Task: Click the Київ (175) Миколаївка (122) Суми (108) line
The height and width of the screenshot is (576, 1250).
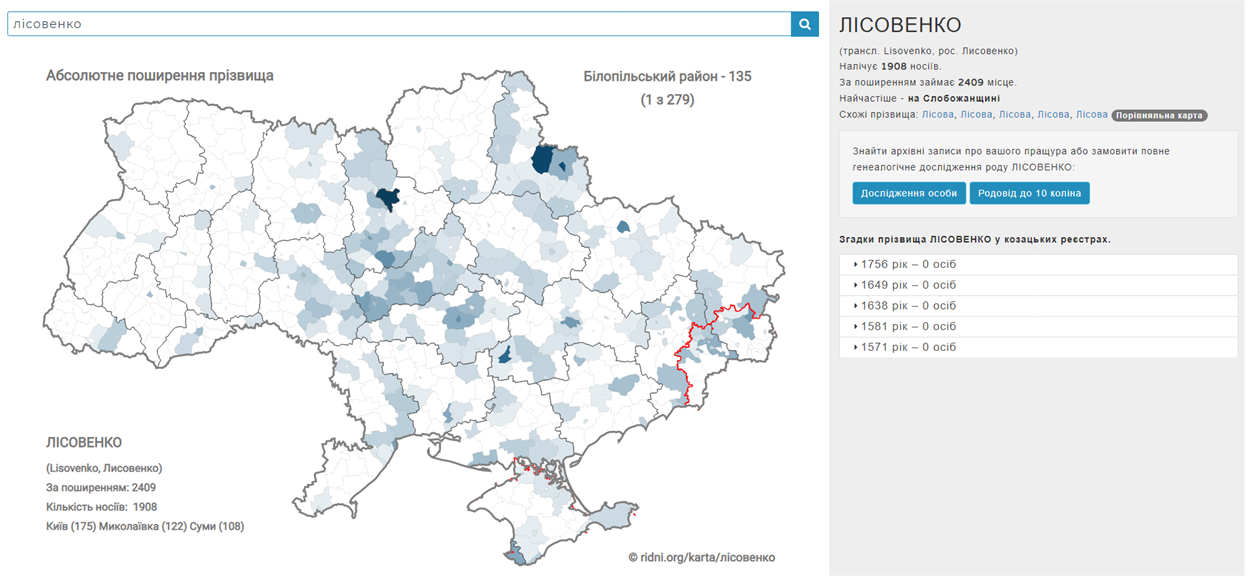Action: coord(145,526)
